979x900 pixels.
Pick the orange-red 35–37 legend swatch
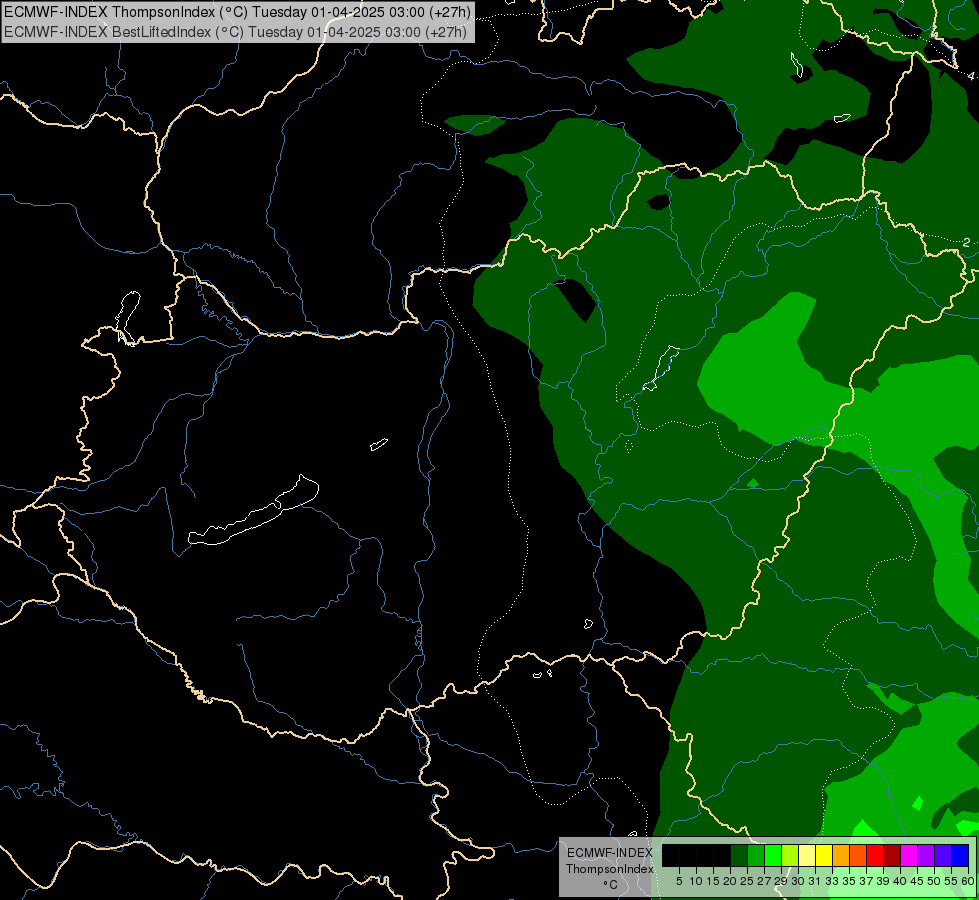[858, 856]
